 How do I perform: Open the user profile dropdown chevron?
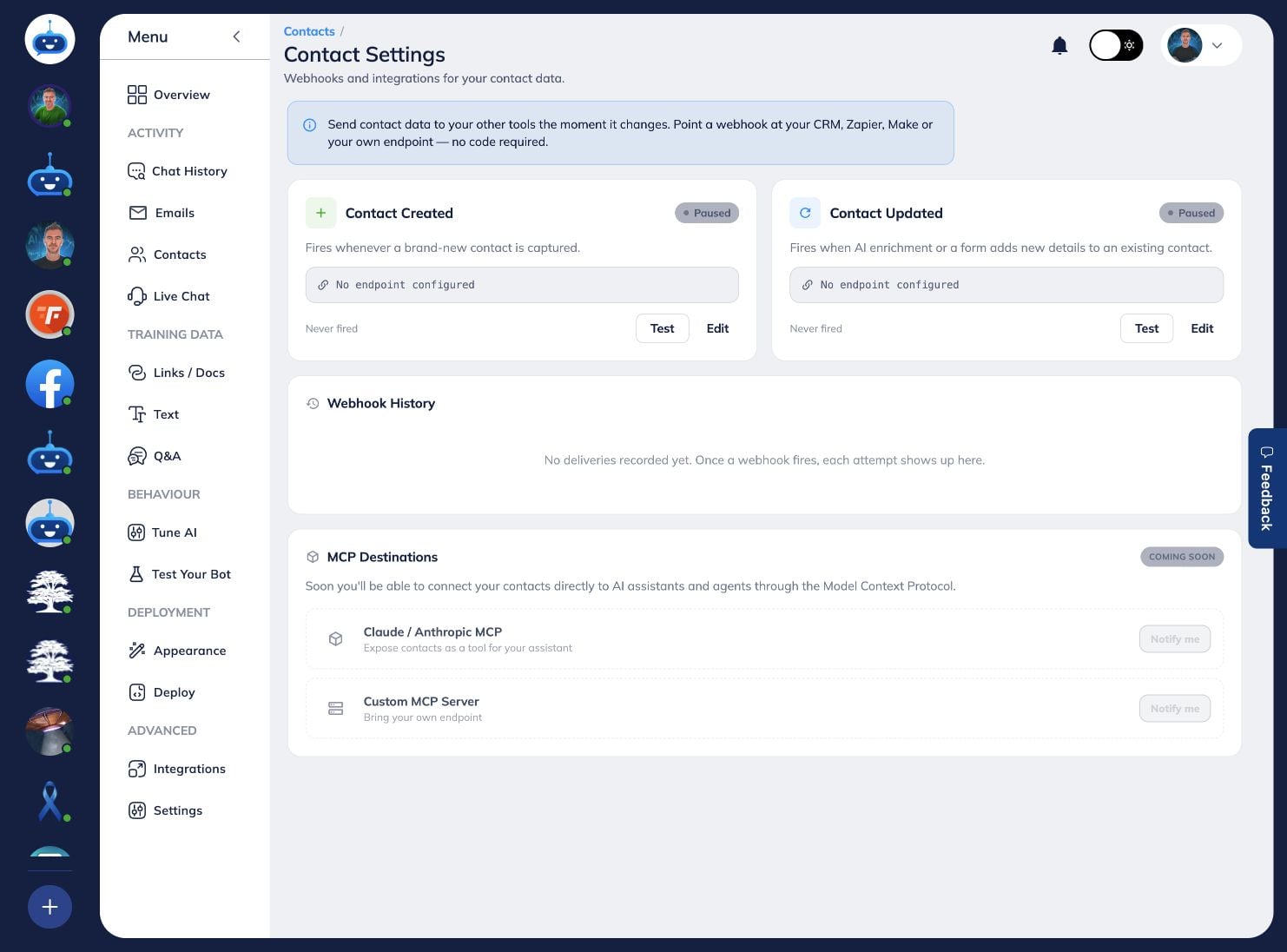1217,45
